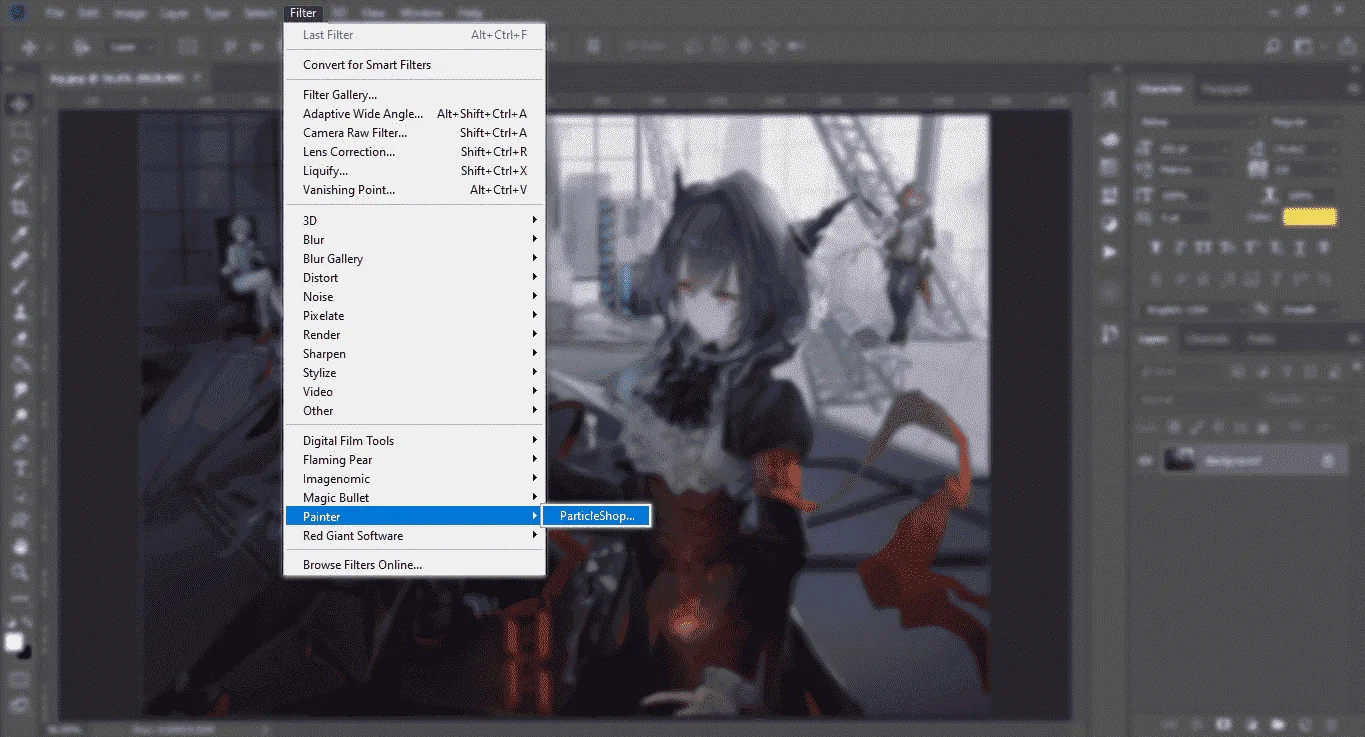The image size is (1365, 737).
Task: Expand the Distort submenu
Action: (x=415, y=278)
